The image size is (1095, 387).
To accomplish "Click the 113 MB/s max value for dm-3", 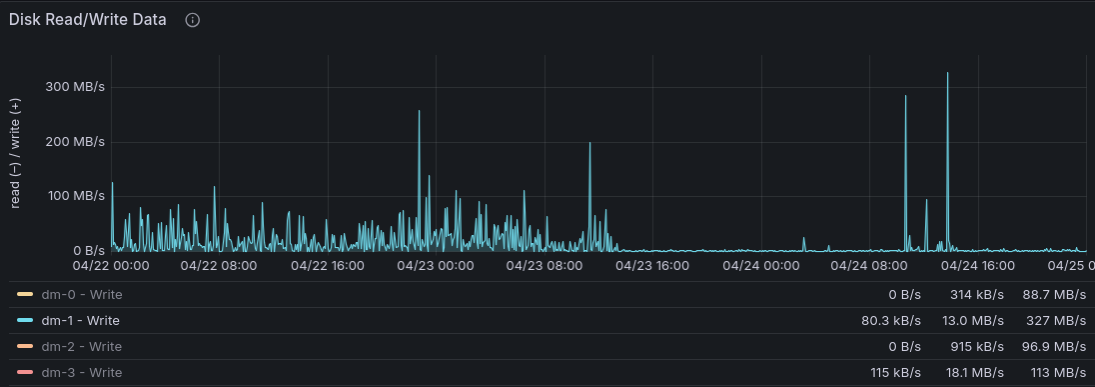I will pos(1059,372).
